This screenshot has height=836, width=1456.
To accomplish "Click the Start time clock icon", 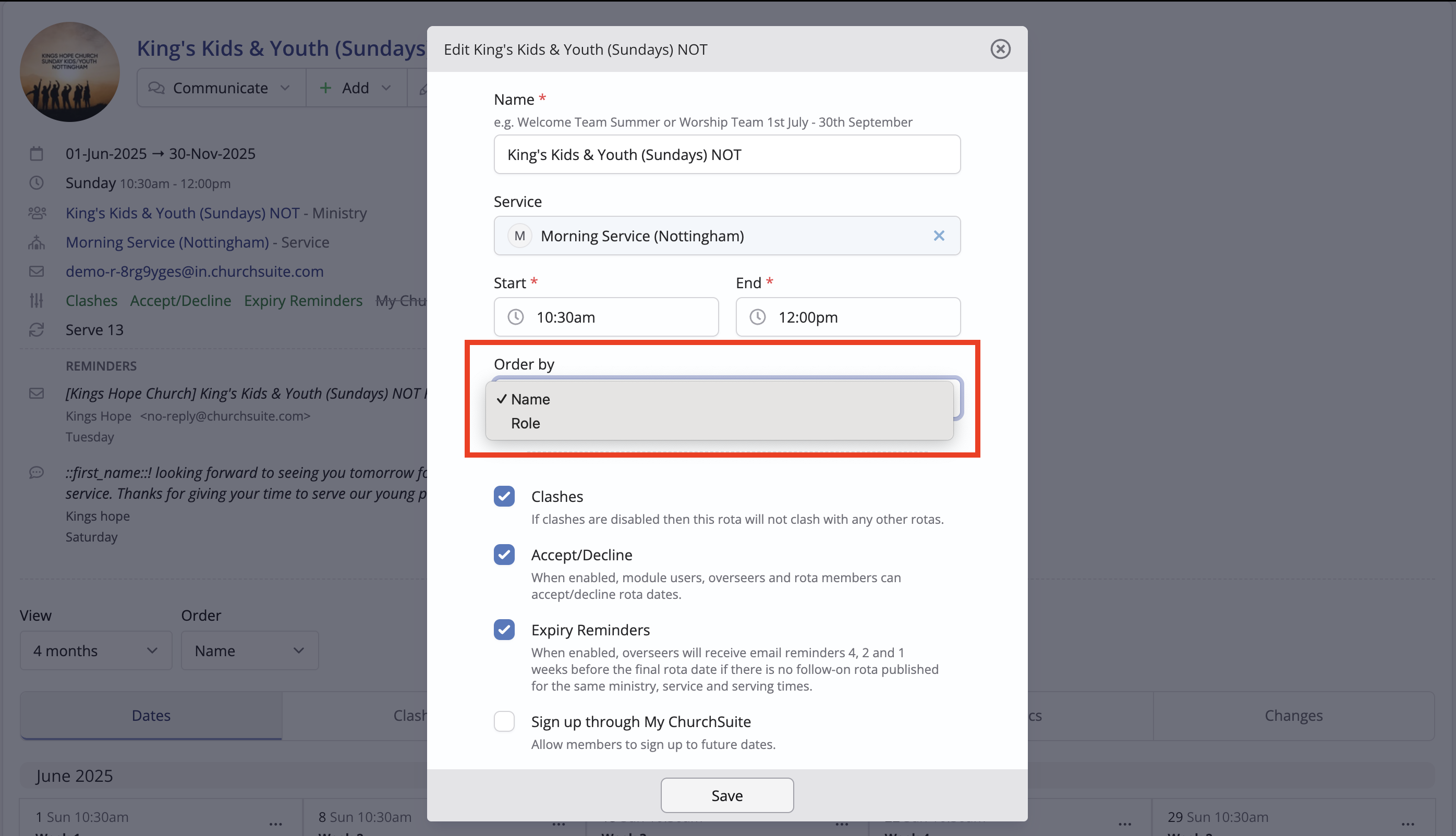I will point(515,317).
